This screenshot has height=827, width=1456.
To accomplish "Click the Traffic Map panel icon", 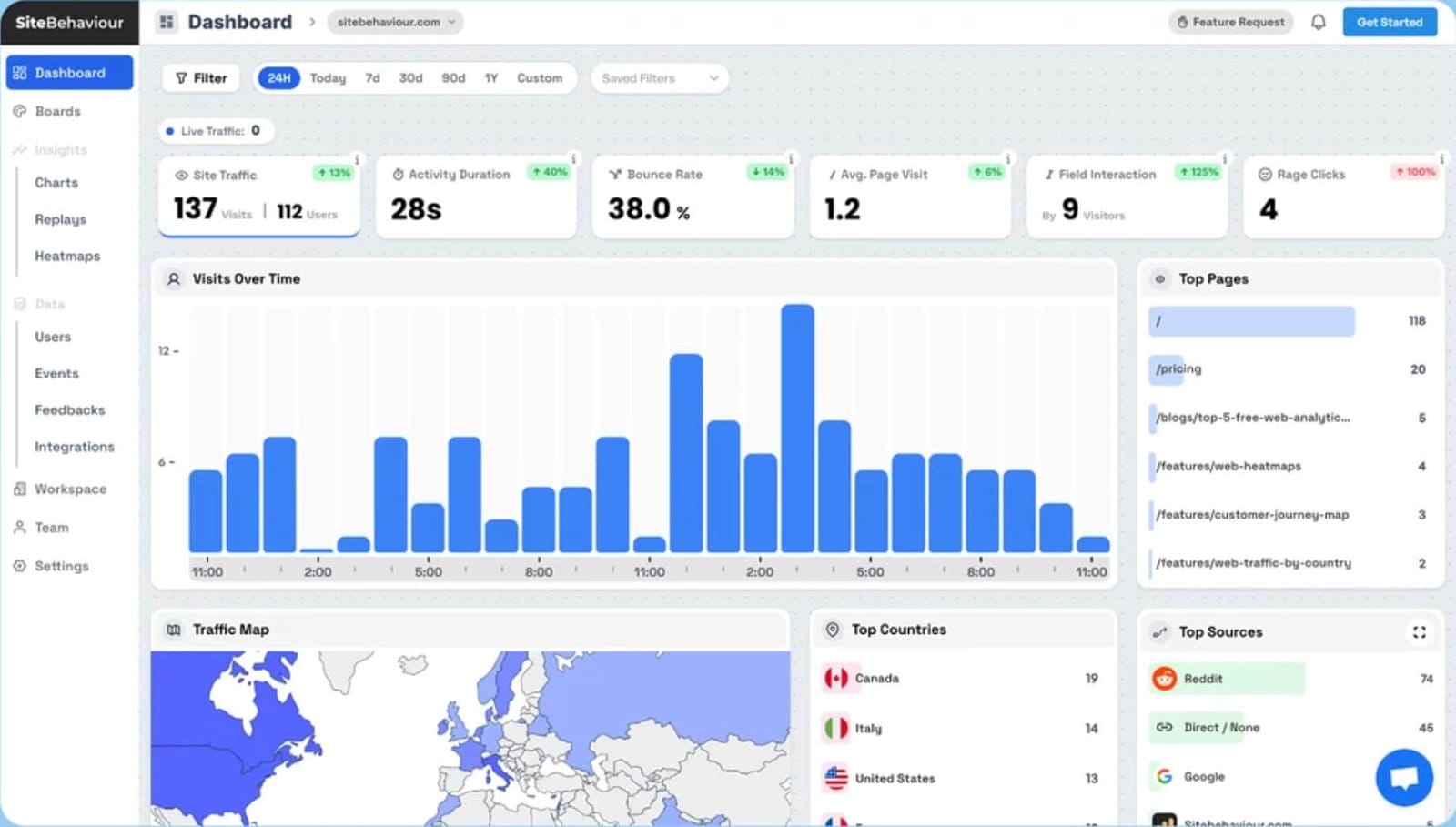I will click(173, 630).
